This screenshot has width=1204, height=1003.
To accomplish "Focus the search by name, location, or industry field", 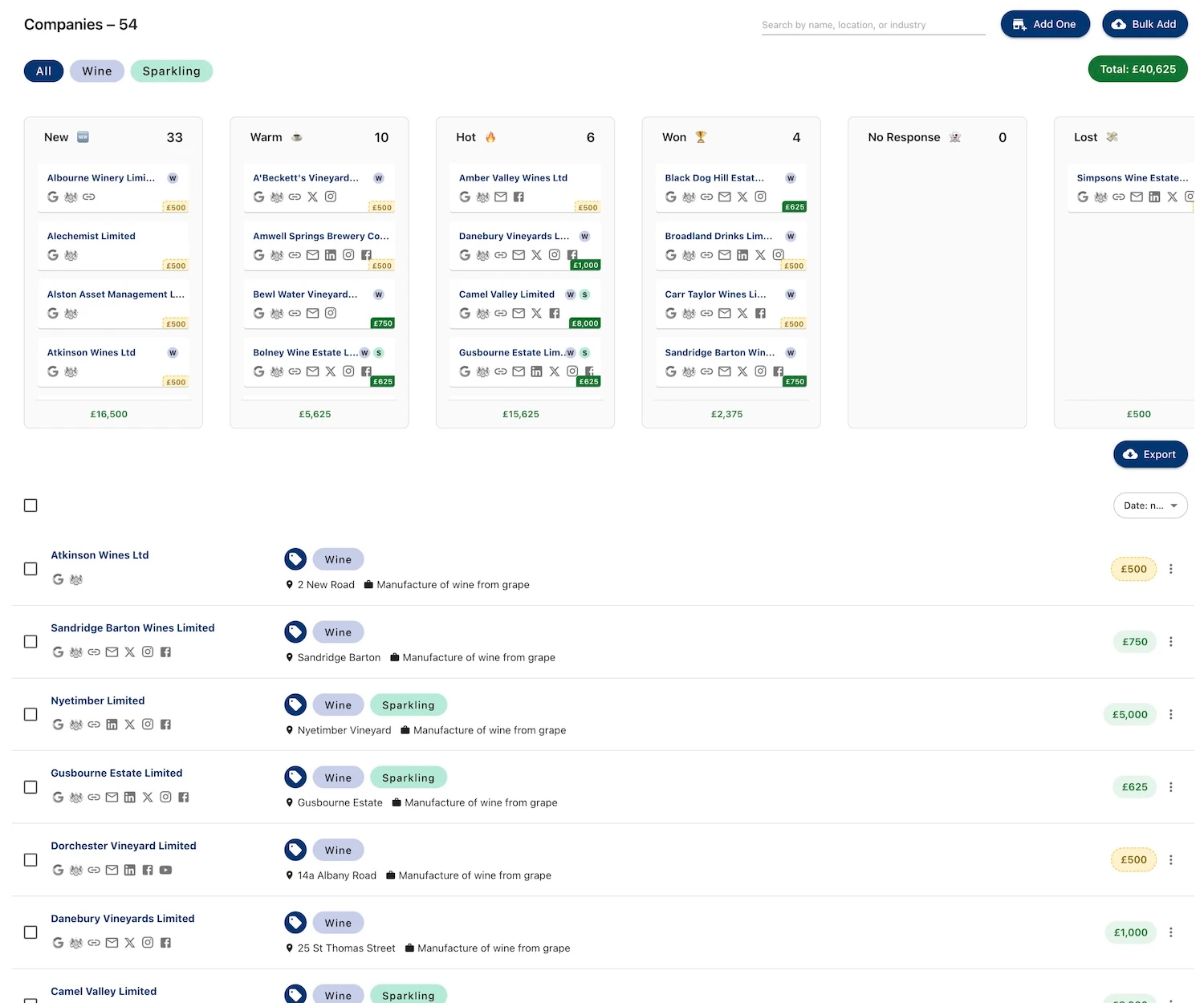I will click(873, 25).
